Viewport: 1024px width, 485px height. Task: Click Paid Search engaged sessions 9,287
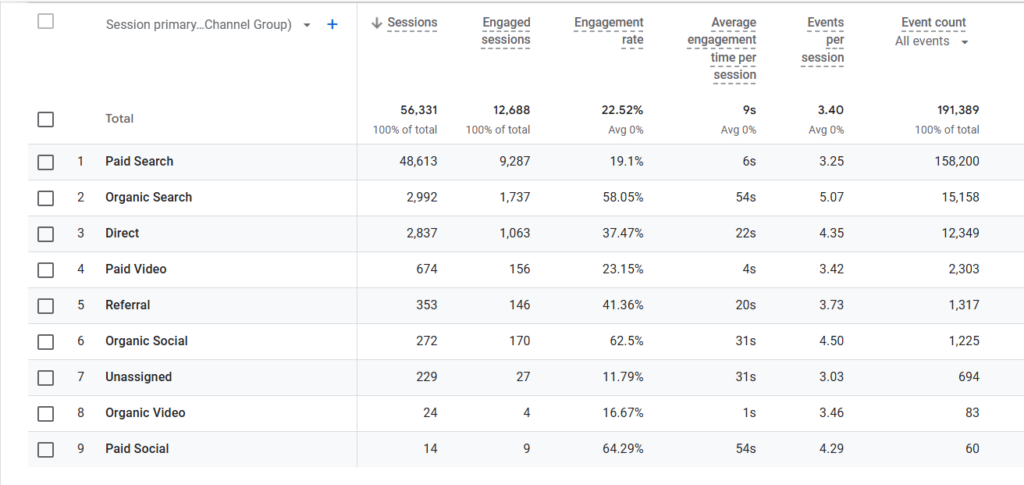[515, 161]
